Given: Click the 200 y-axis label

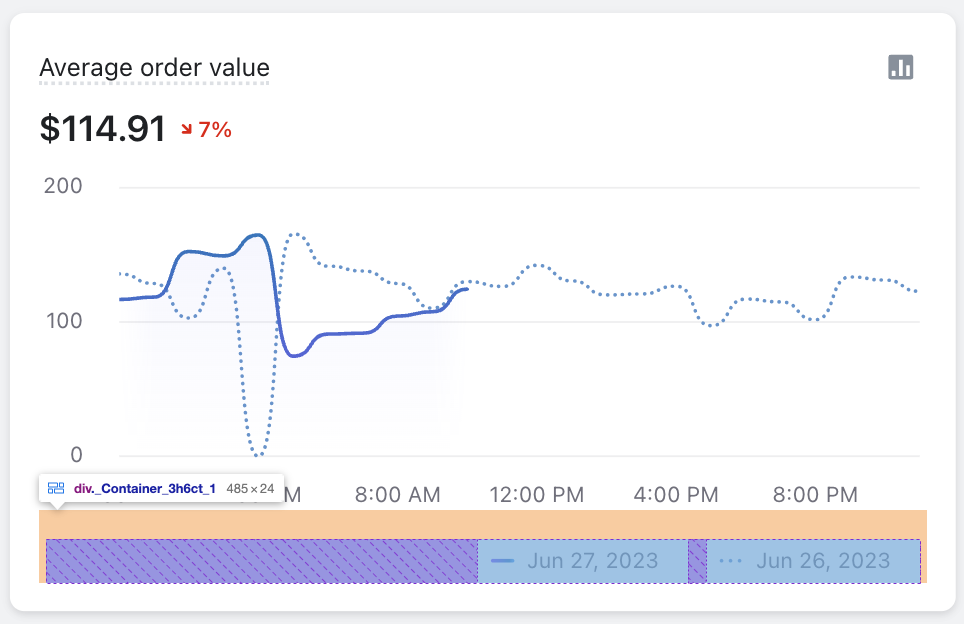Looking at the screenshot, I should pos(62,186).
